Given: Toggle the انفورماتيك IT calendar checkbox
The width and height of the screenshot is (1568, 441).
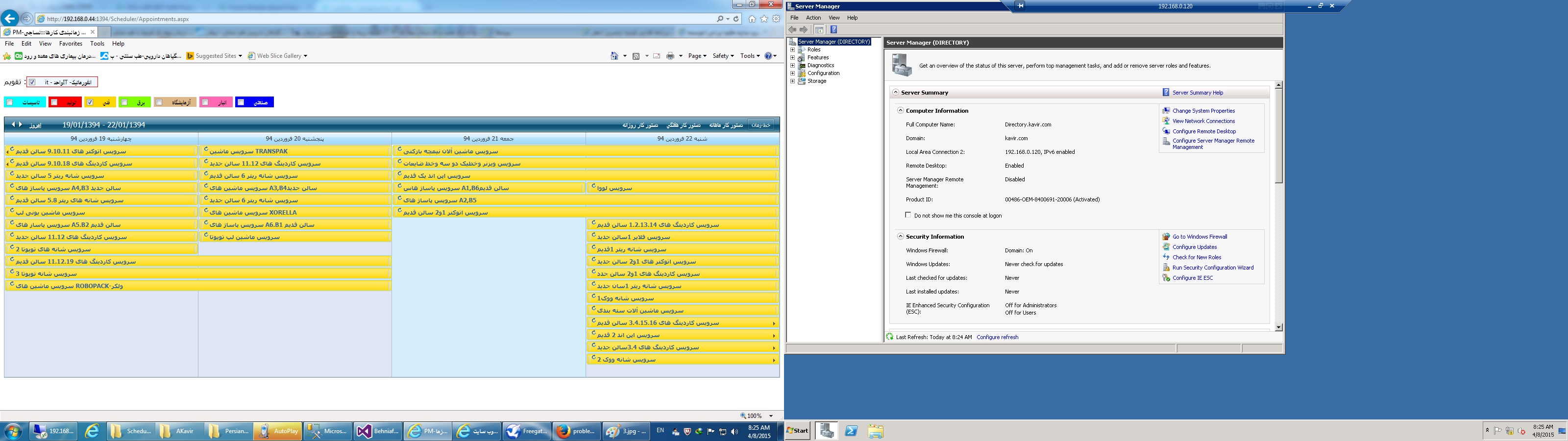Looking at the screenshot, I should (x=32, y=82).
